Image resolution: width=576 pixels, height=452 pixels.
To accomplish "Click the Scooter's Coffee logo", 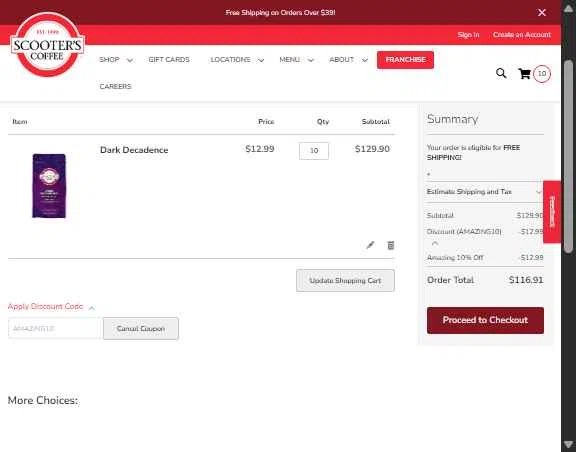I will pyautogui.click(x=48, y=45).
